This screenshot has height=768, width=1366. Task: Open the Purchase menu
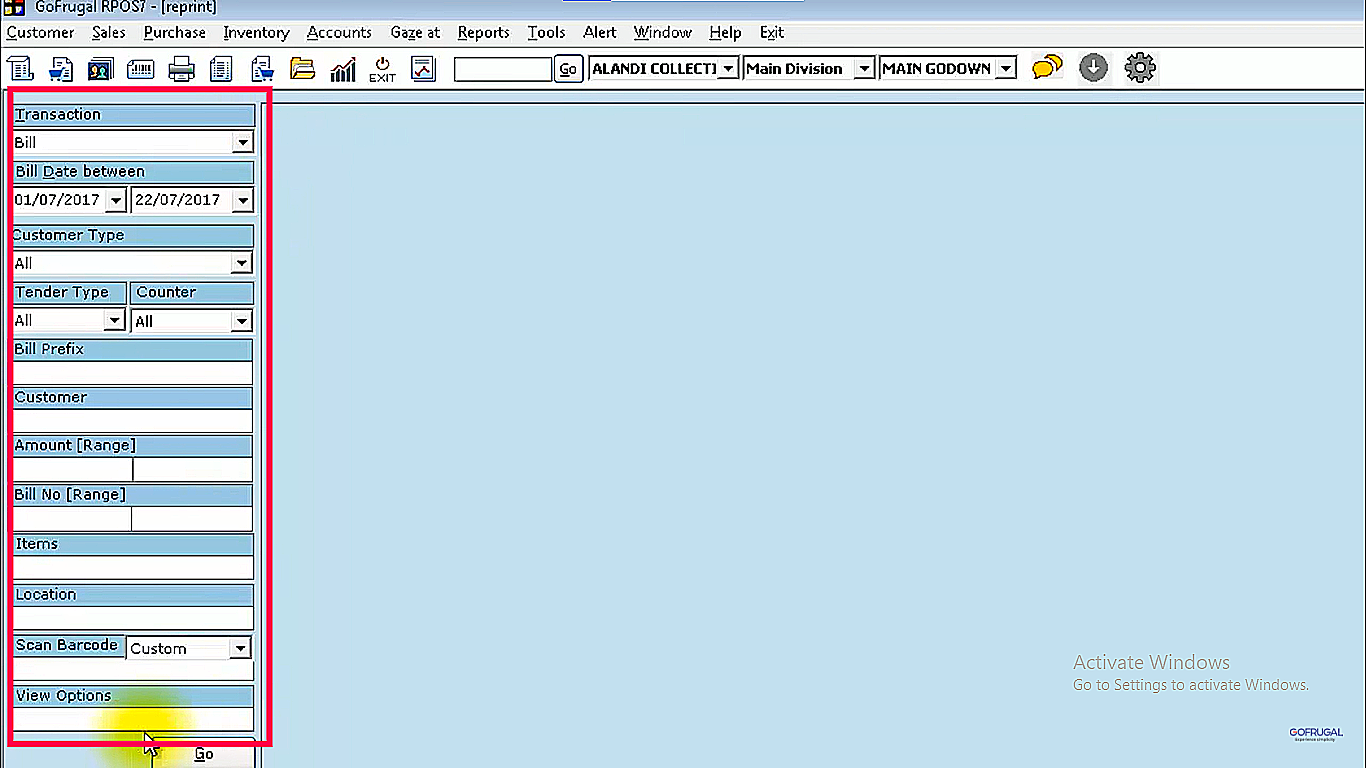click(x=175, y=32)
